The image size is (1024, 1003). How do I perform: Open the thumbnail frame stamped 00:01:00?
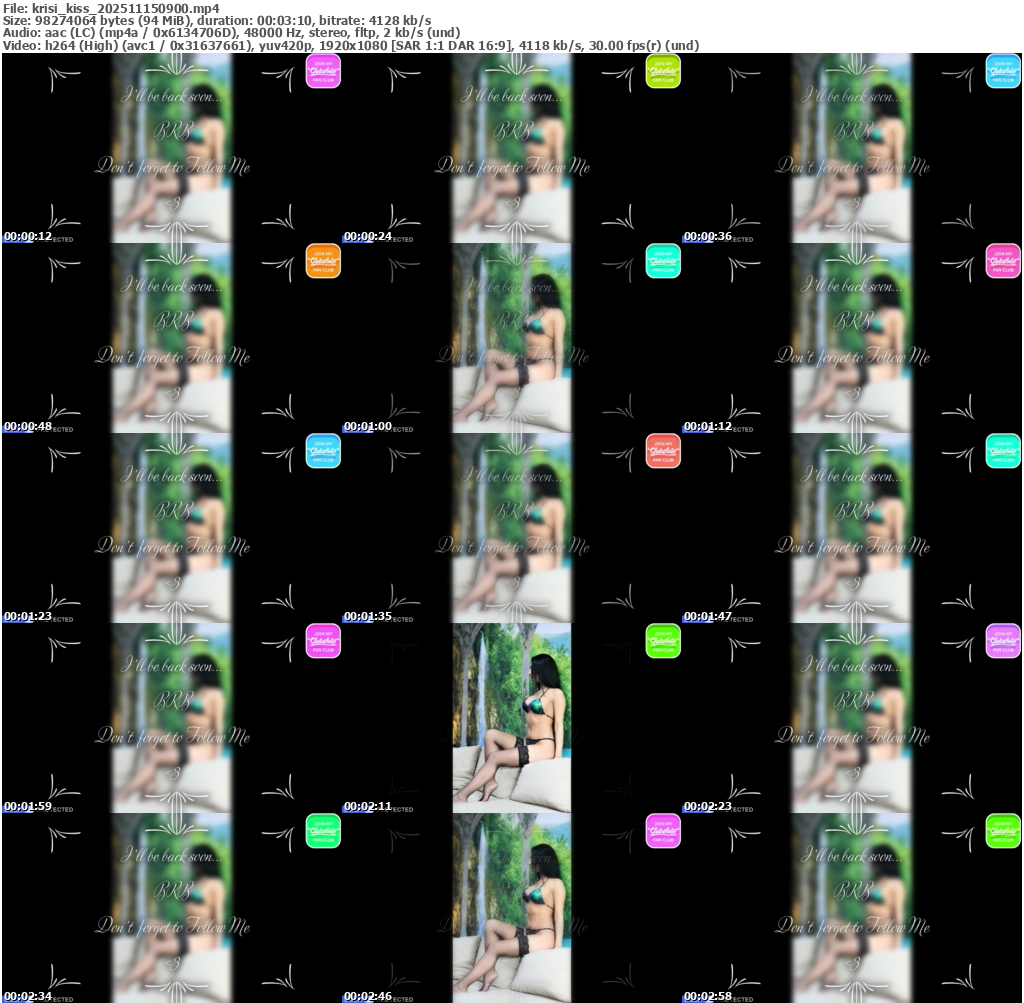pyautogui.click(x=512, y=338)
